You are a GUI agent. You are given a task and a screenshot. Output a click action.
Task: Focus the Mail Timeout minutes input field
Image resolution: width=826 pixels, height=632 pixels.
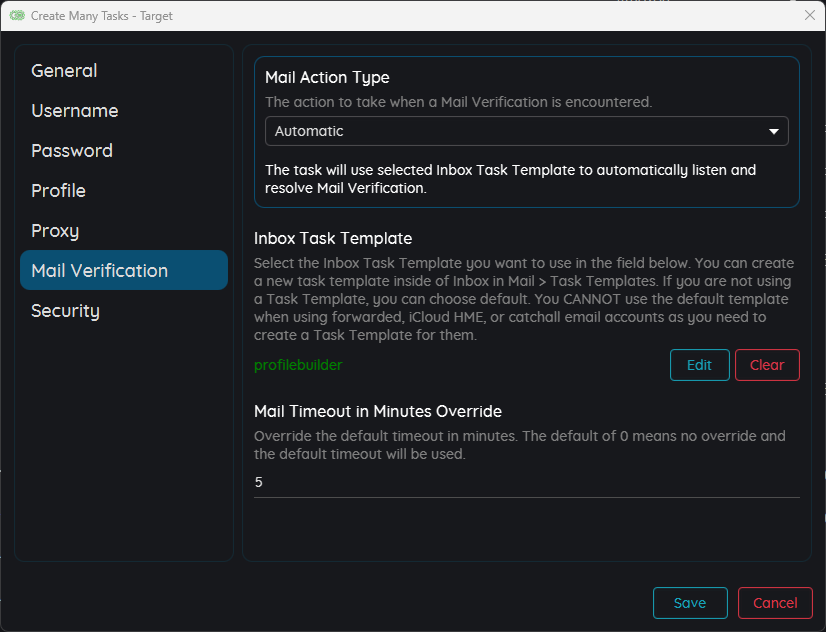(526, 482)
